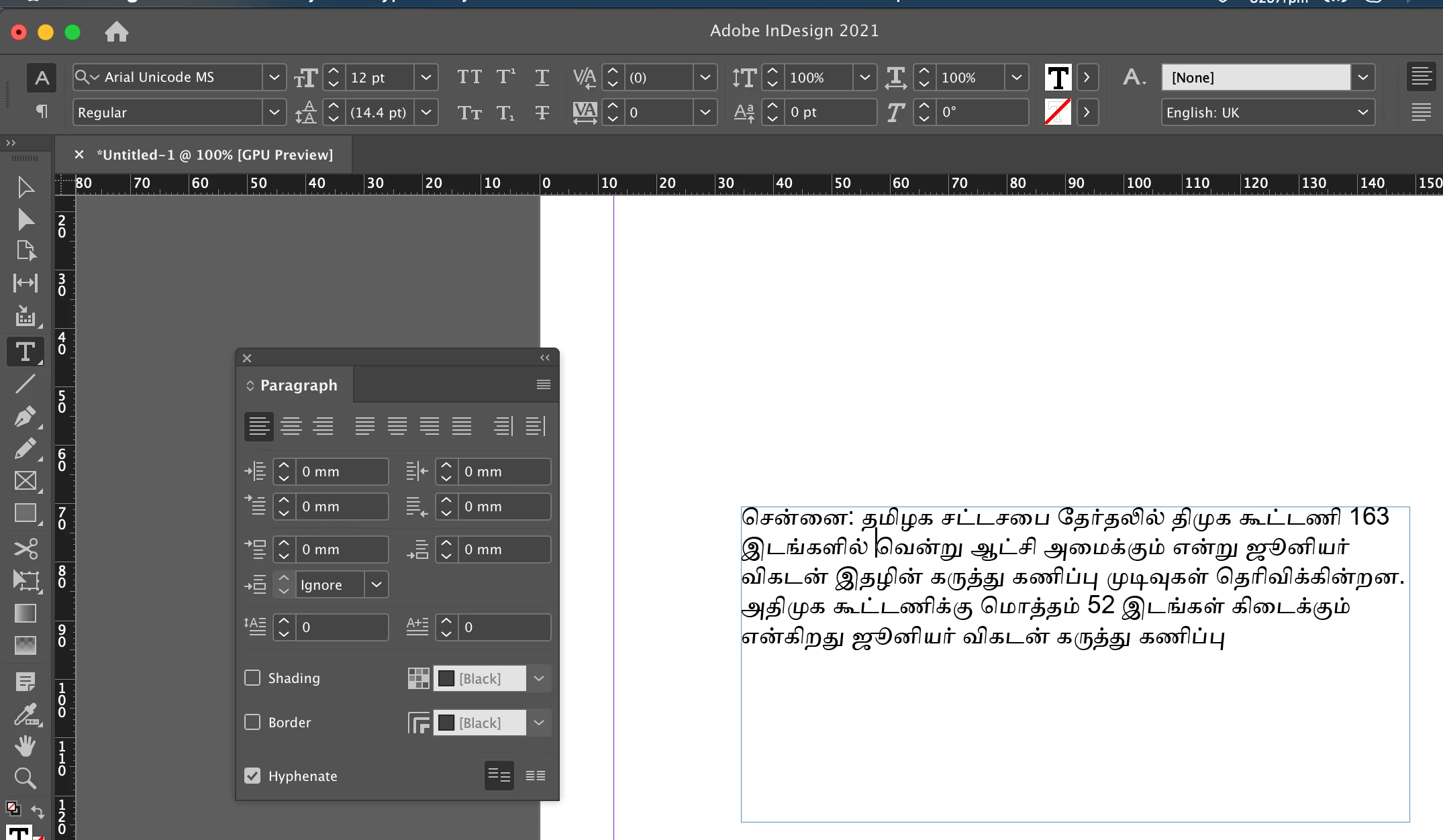Select the Pen tool
This screenshot has height=840, width=1443.
25,417
